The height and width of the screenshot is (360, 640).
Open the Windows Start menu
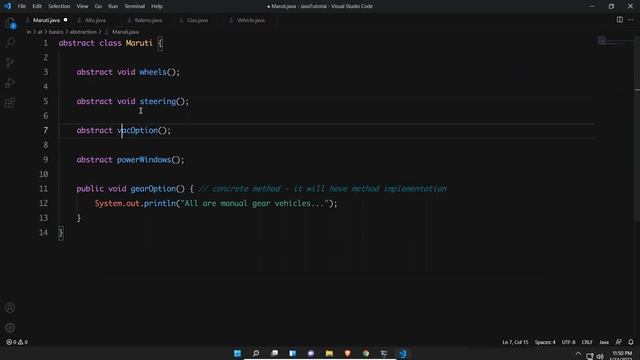[x=237, y=353]
